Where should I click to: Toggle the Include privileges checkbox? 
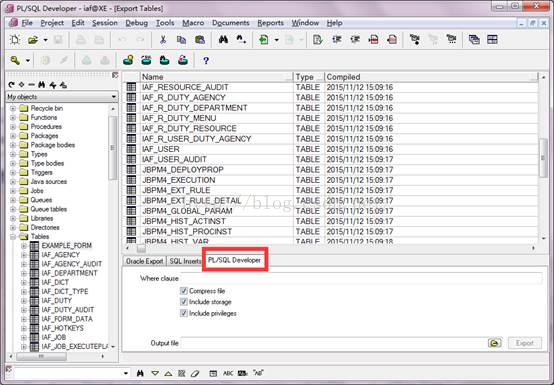(x=184, y=313)
